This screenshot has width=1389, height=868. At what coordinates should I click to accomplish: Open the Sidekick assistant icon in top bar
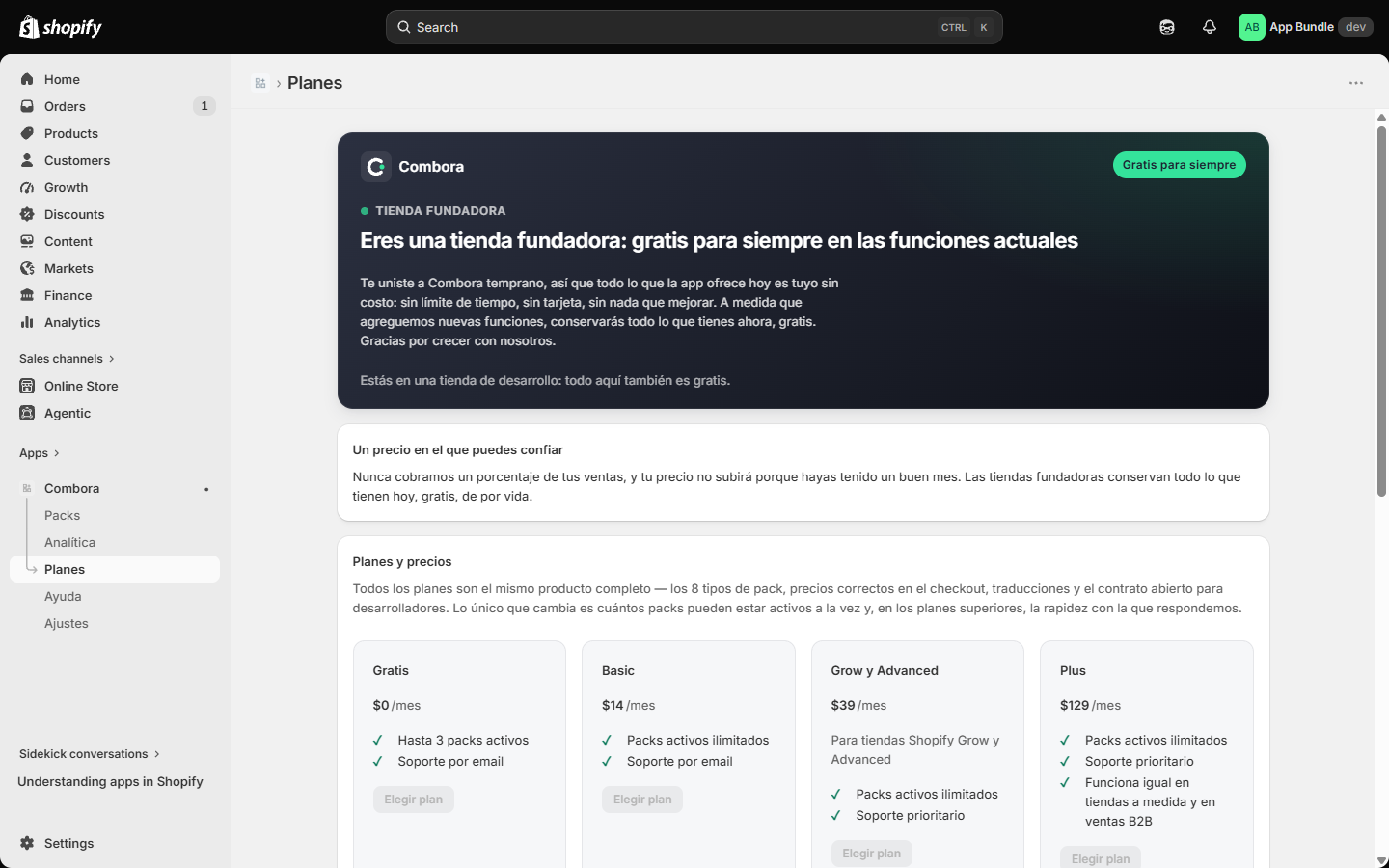(x=1167, y=27)
